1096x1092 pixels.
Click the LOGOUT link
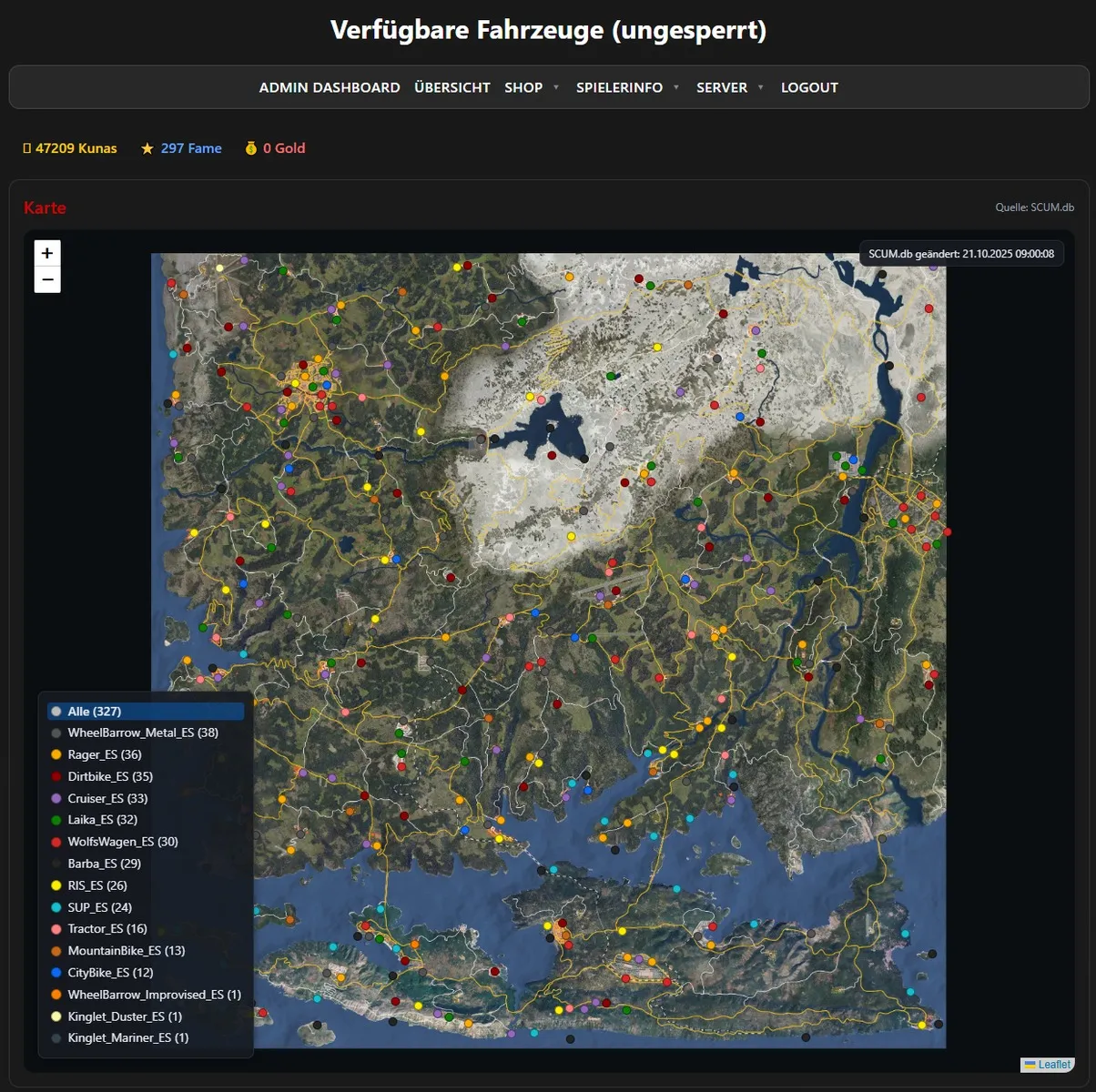[809, 87]
